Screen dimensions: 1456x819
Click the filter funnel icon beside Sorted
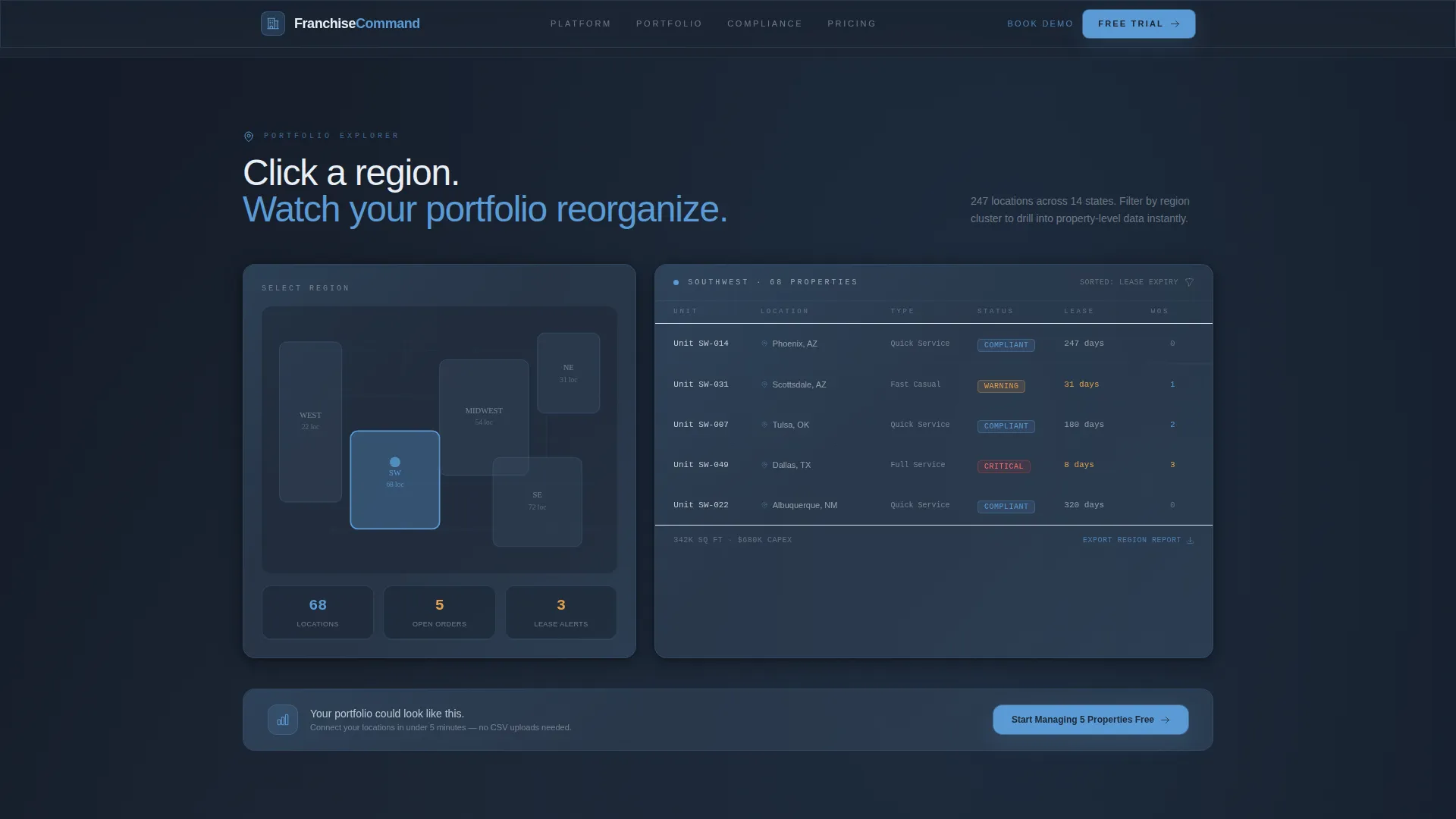pyautogui.click(x=1189, y=282)
